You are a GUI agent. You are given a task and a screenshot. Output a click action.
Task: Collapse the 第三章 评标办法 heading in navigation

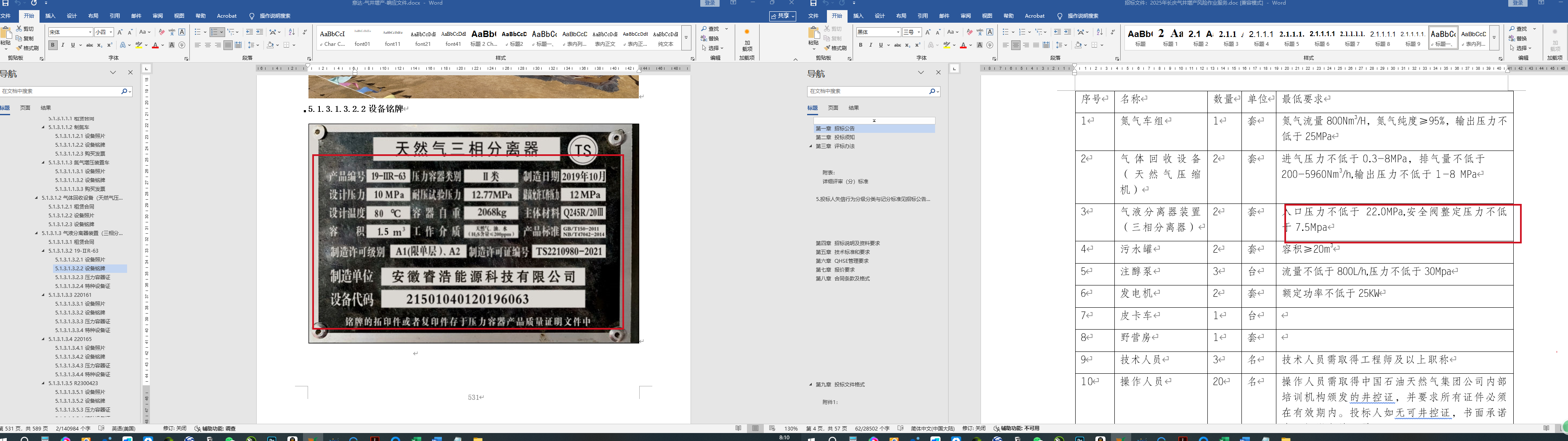coord(810,146)
